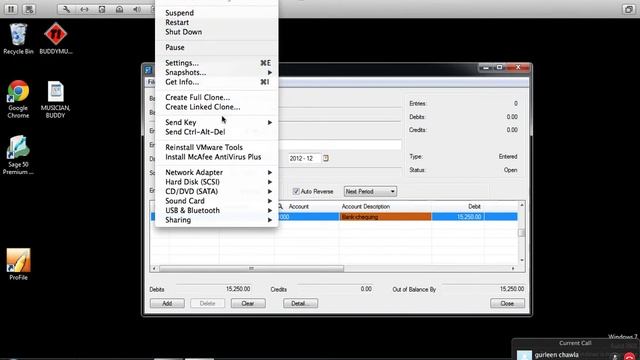Open the MUSICIAN, BUDDY file icon
The height and width of the screenshot is (360, 640).
(56, 99)
